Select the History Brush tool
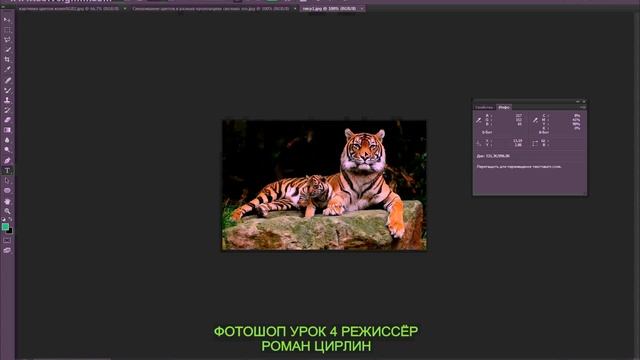 pyautogui.click(x=7, y=110)
